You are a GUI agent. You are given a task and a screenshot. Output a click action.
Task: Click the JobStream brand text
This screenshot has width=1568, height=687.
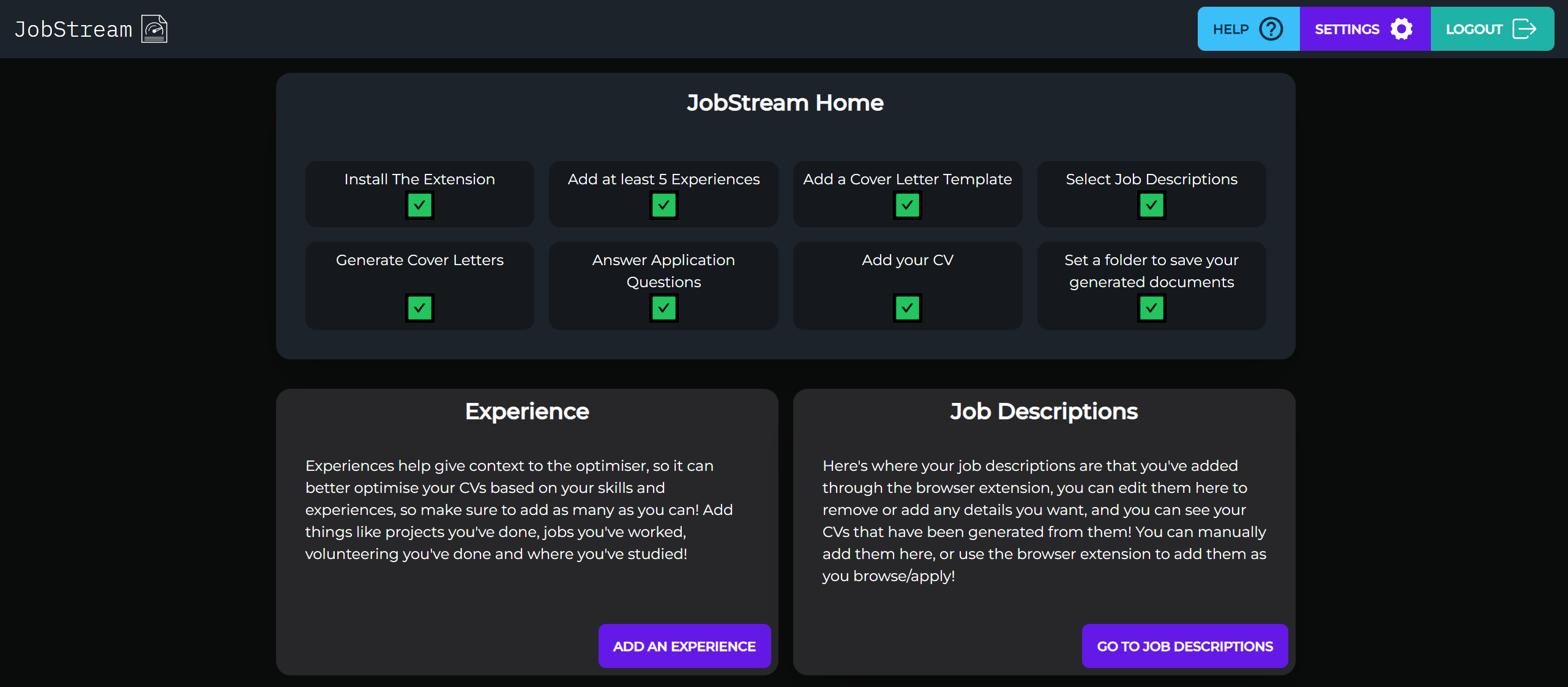(x=73, y=29)
